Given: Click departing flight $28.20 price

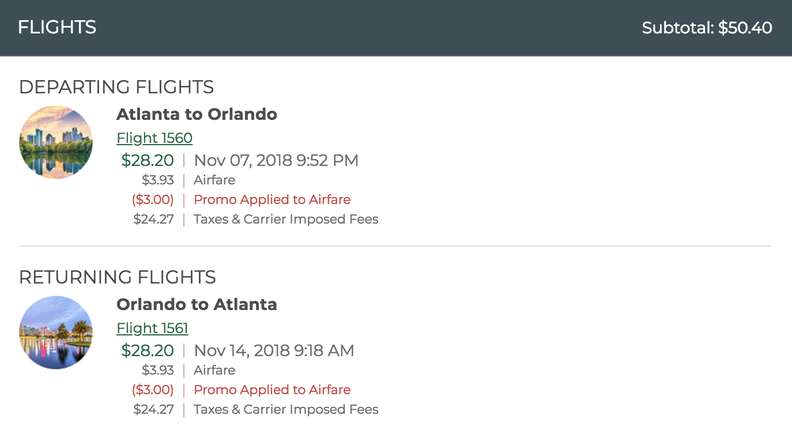Looking at the screenshot, I should pyautogui.click(x=147, y=161).
